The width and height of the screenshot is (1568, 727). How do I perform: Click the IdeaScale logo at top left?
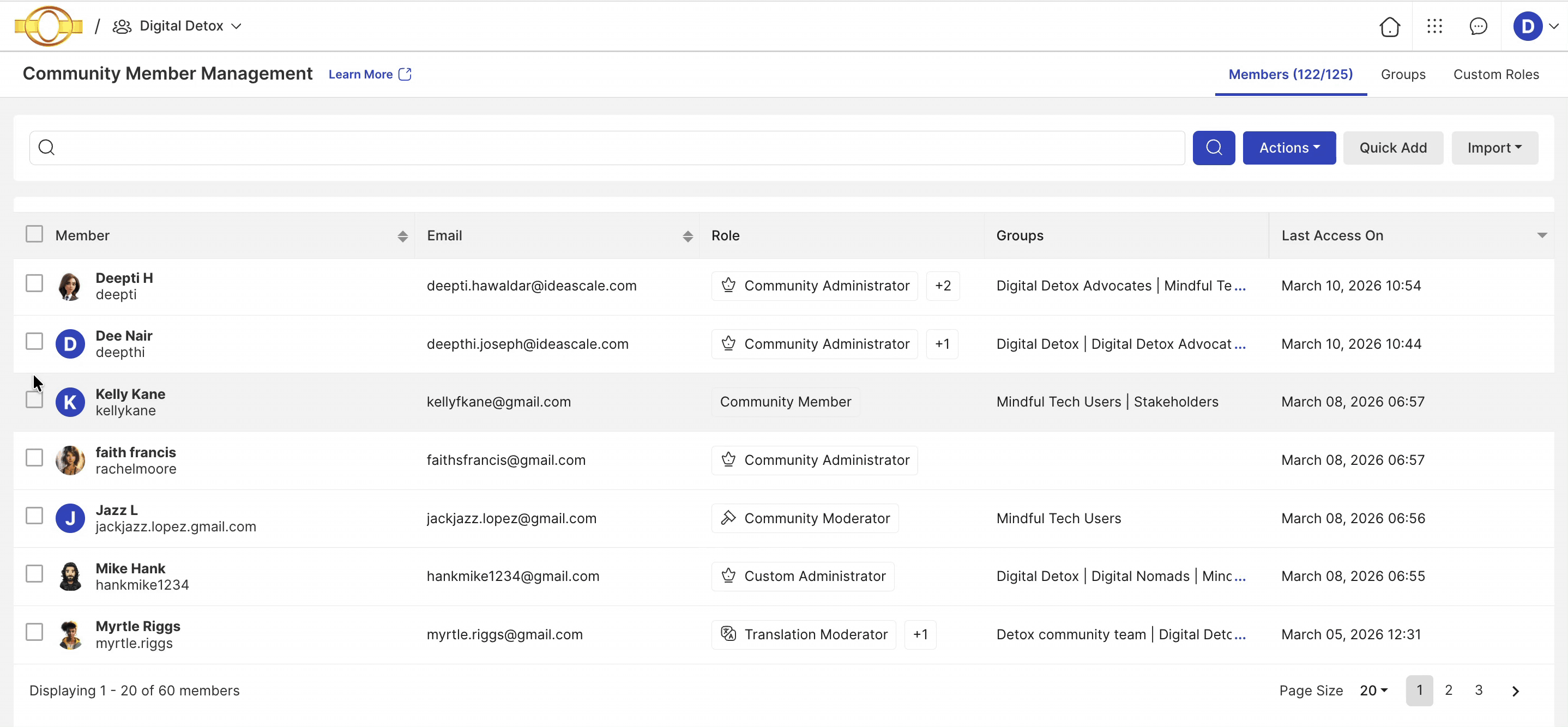click(48, 26)
